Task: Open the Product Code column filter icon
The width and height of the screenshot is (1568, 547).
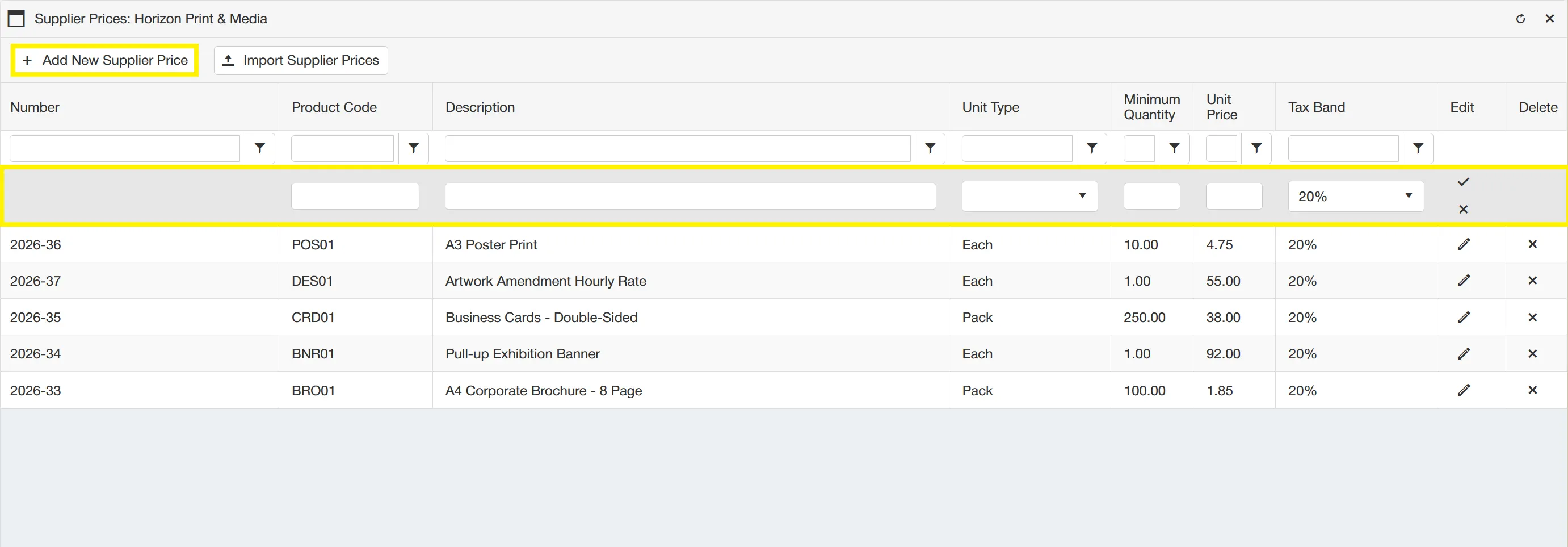Action: pyautogui.click(x=413, y=148)
